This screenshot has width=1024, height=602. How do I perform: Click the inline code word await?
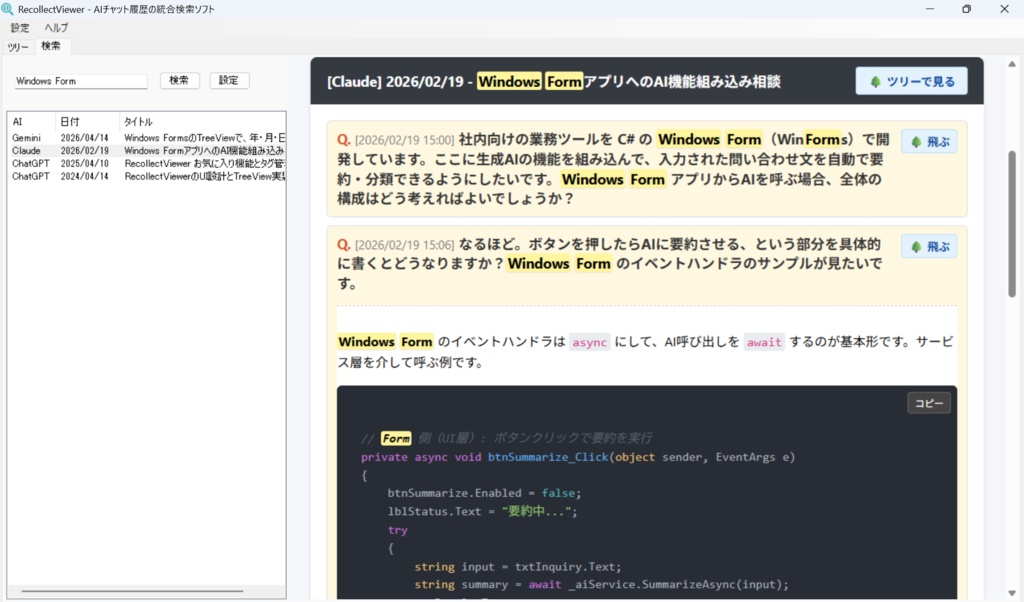point(764,343)
